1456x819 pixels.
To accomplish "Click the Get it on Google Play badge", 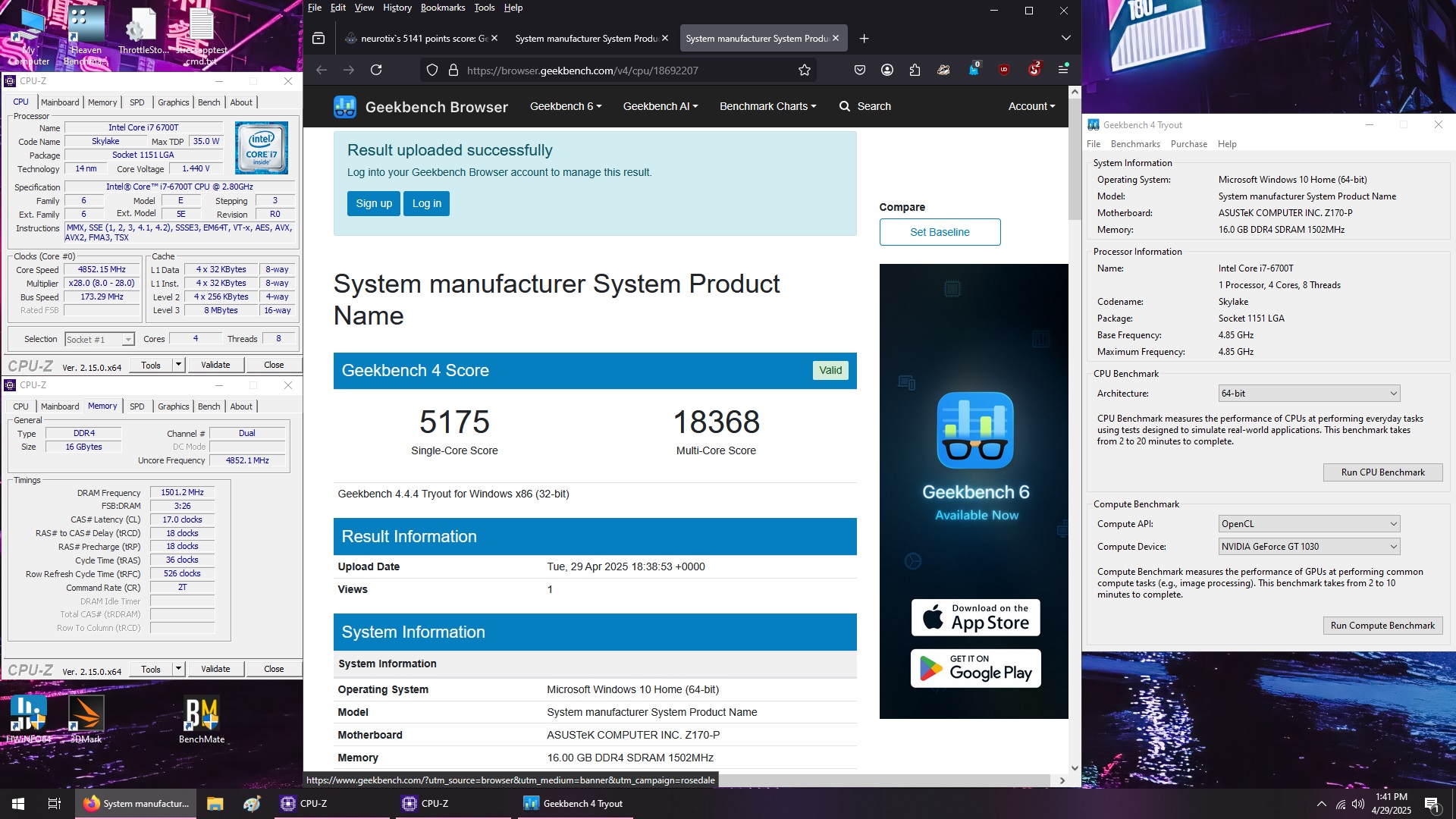I will 975,668.
